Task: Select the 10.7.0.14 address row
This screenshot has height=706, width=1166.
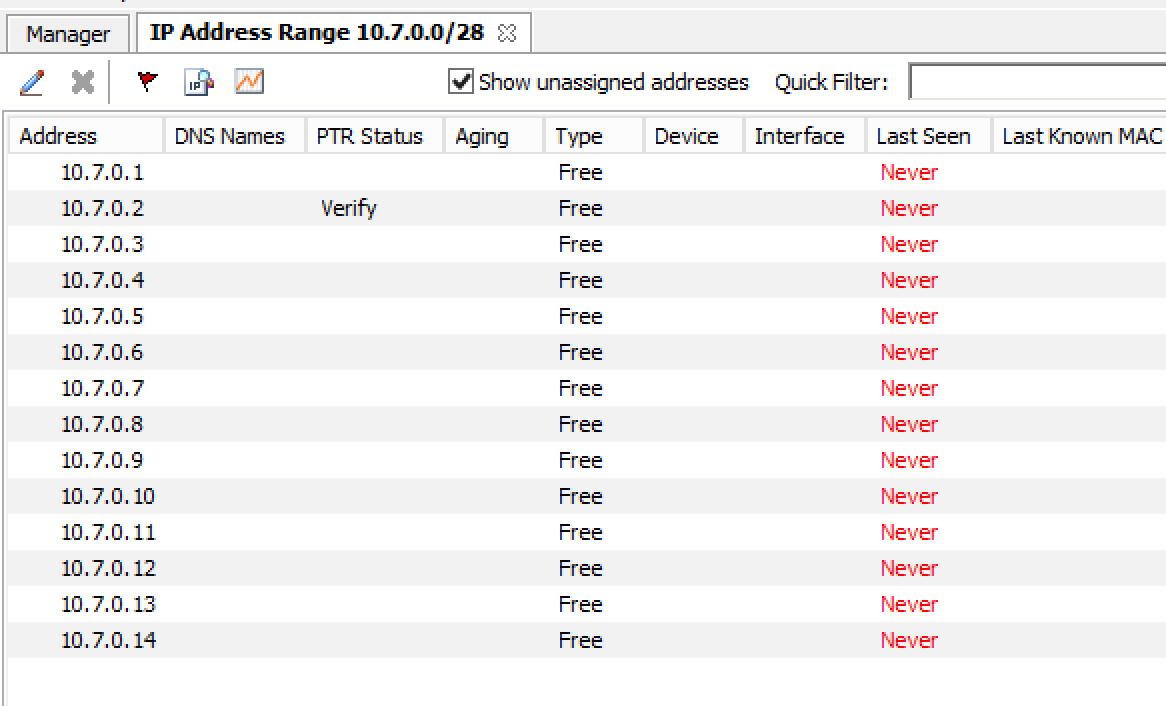Action: click(108, 640)
